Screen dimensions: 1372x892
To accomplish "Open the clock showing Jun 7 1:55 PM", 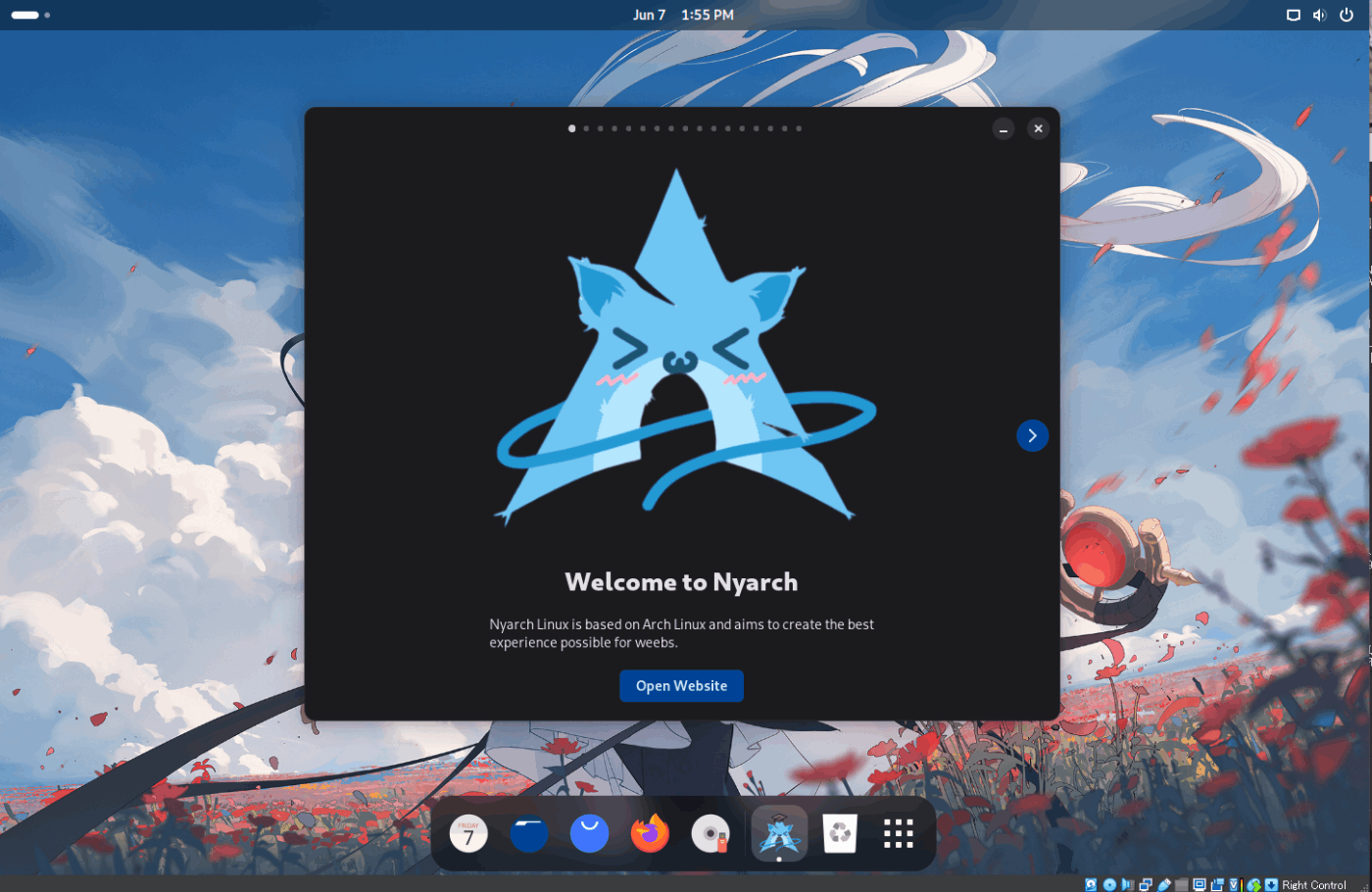I will (x=683, y=15).
